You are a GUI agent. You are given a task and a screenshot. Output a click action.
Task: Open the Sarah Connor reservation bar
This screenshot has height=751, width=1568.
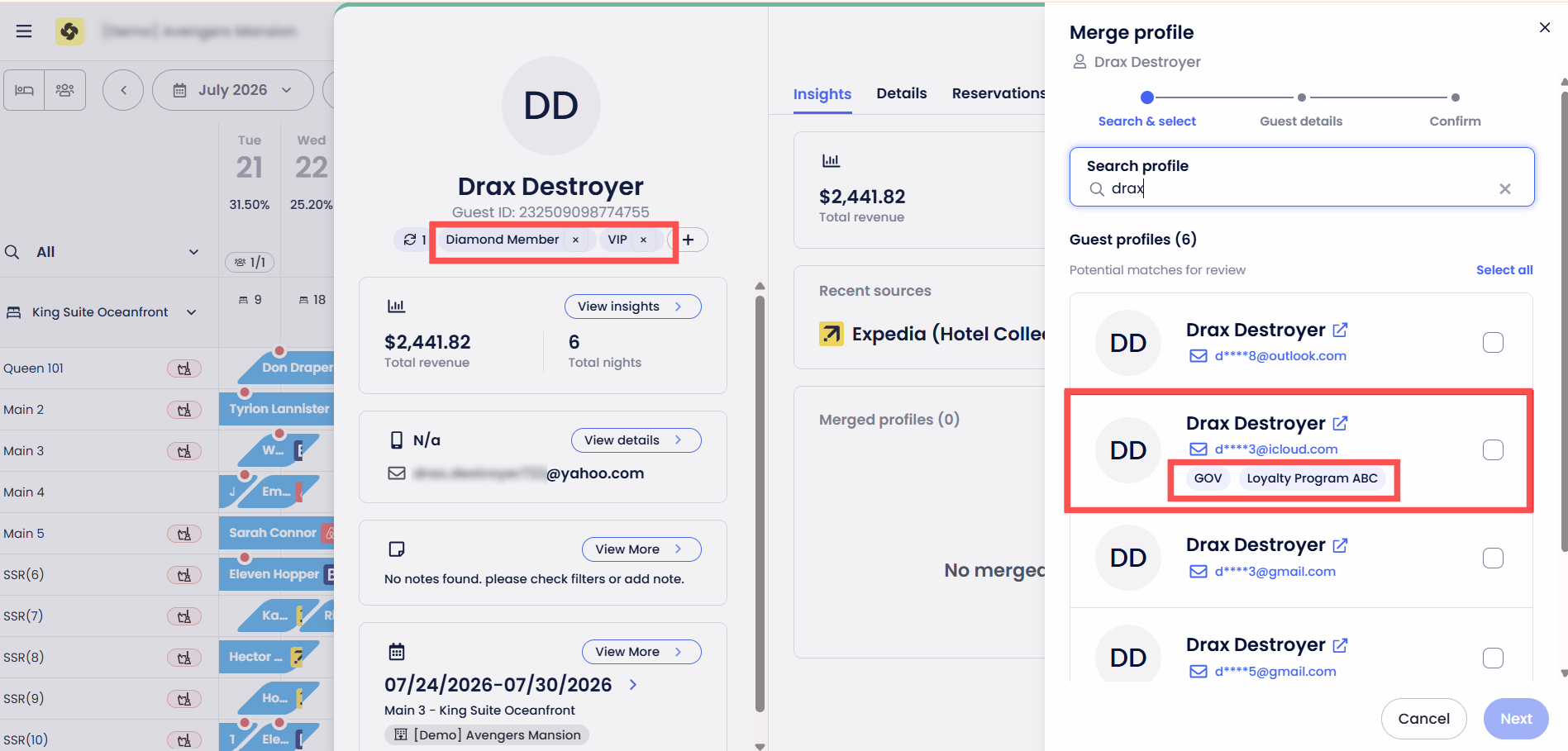coord(277,533)
